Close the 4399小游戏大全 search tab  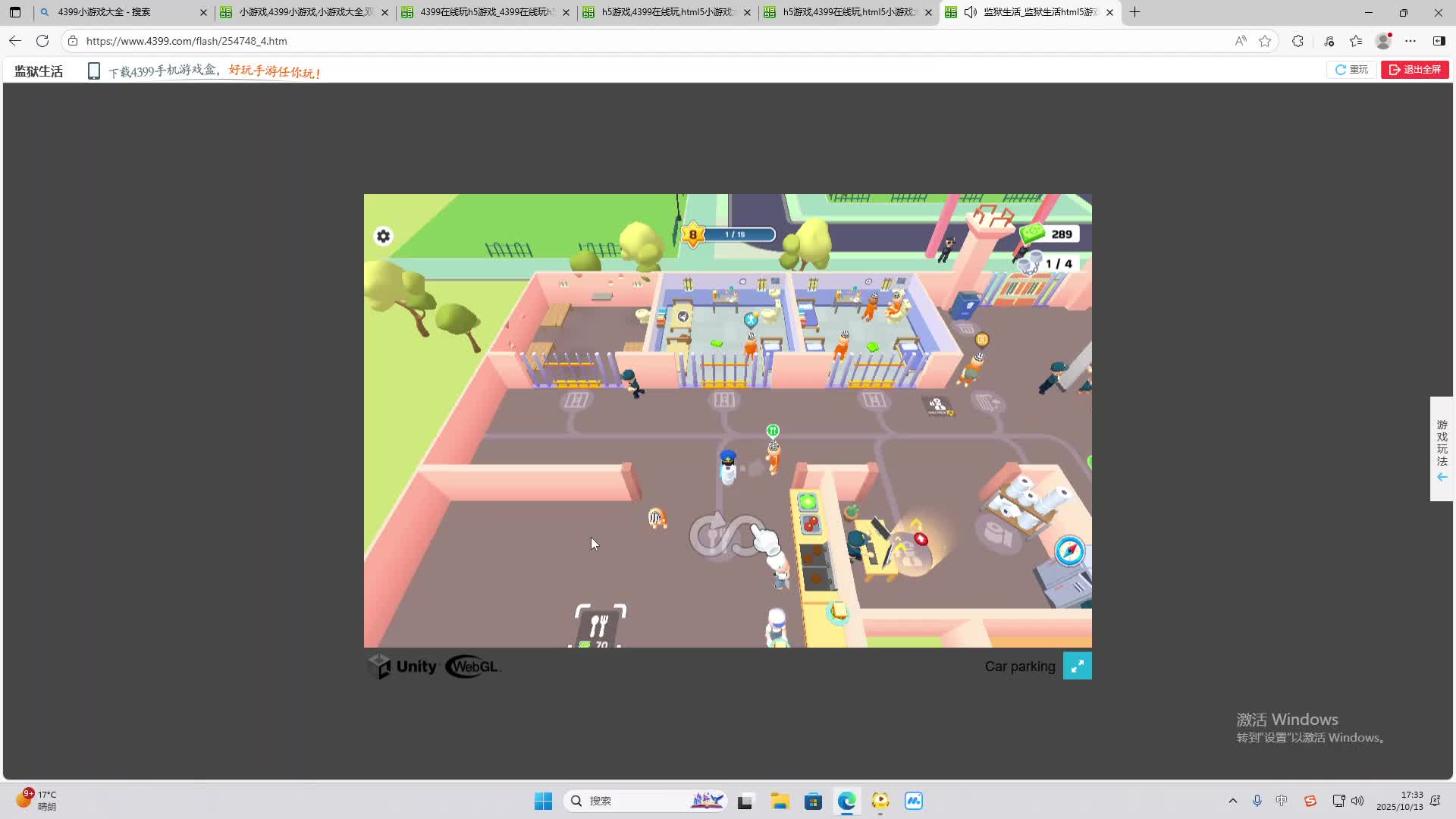[x=203, y=12]
